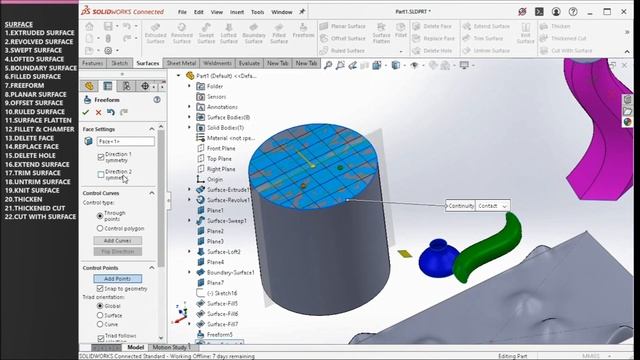Viewport: 640px width, 360px height.
Task: Switch to FeatureManager design tree tab
Action: pyautogui.click(x=89, y=86)
